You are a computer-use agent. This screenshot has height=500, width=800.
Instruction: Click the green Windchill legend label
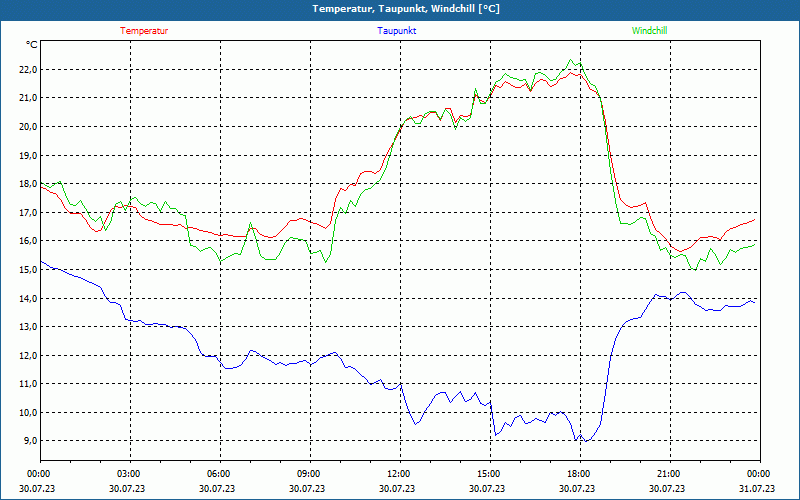pos(649,31)
